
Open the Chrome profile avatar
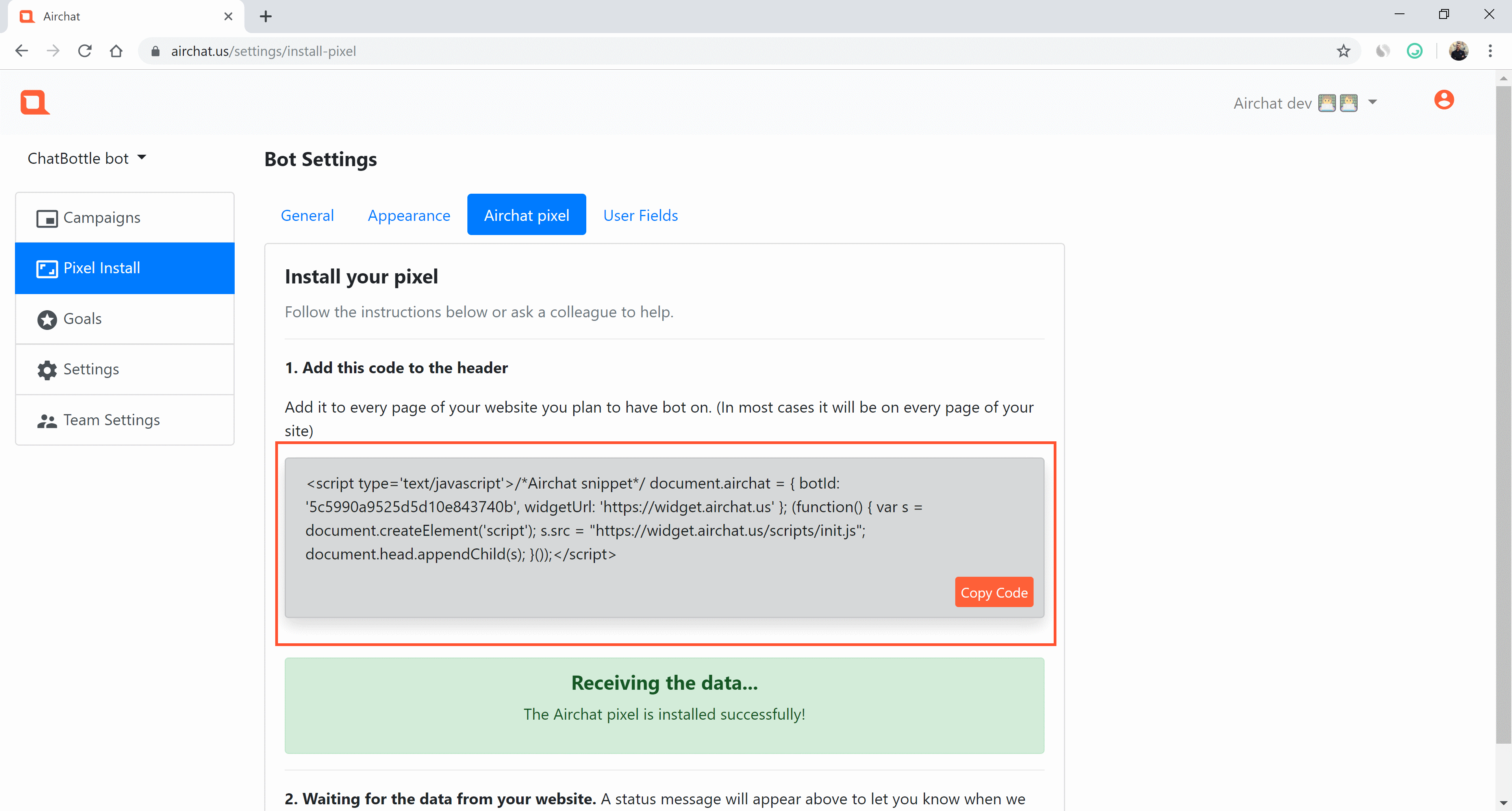[1458, 51]
